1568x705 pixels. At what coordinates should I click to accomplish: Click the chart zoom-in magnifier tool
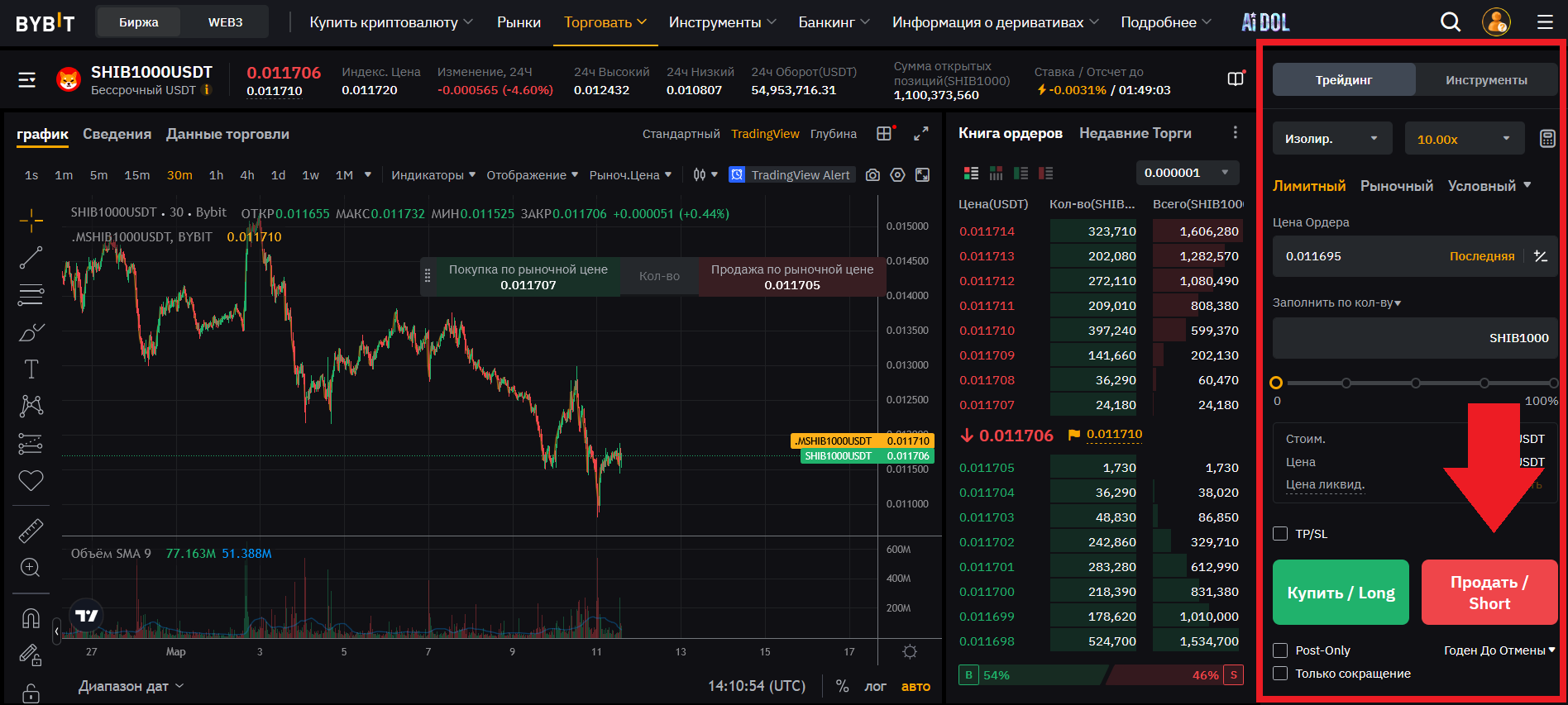coord(31,568)
